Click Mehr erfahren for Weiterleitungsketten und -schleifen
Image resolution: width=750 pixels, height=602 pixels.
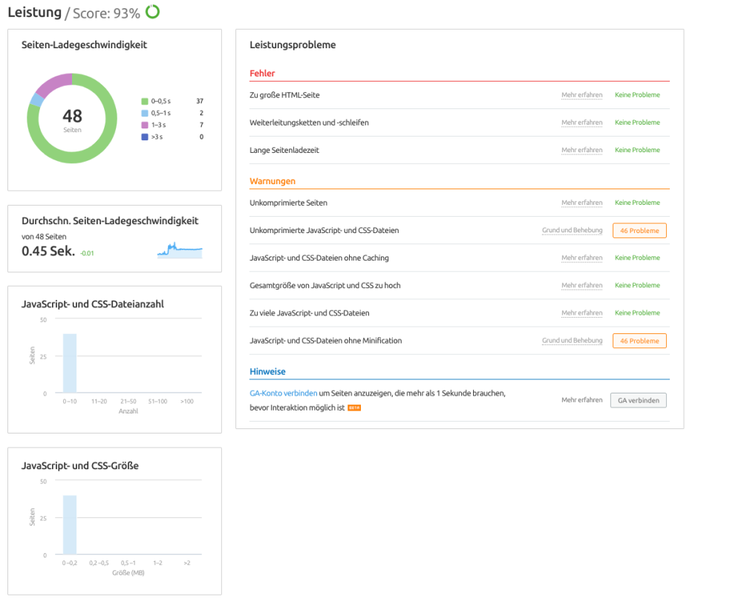[582, 122]
